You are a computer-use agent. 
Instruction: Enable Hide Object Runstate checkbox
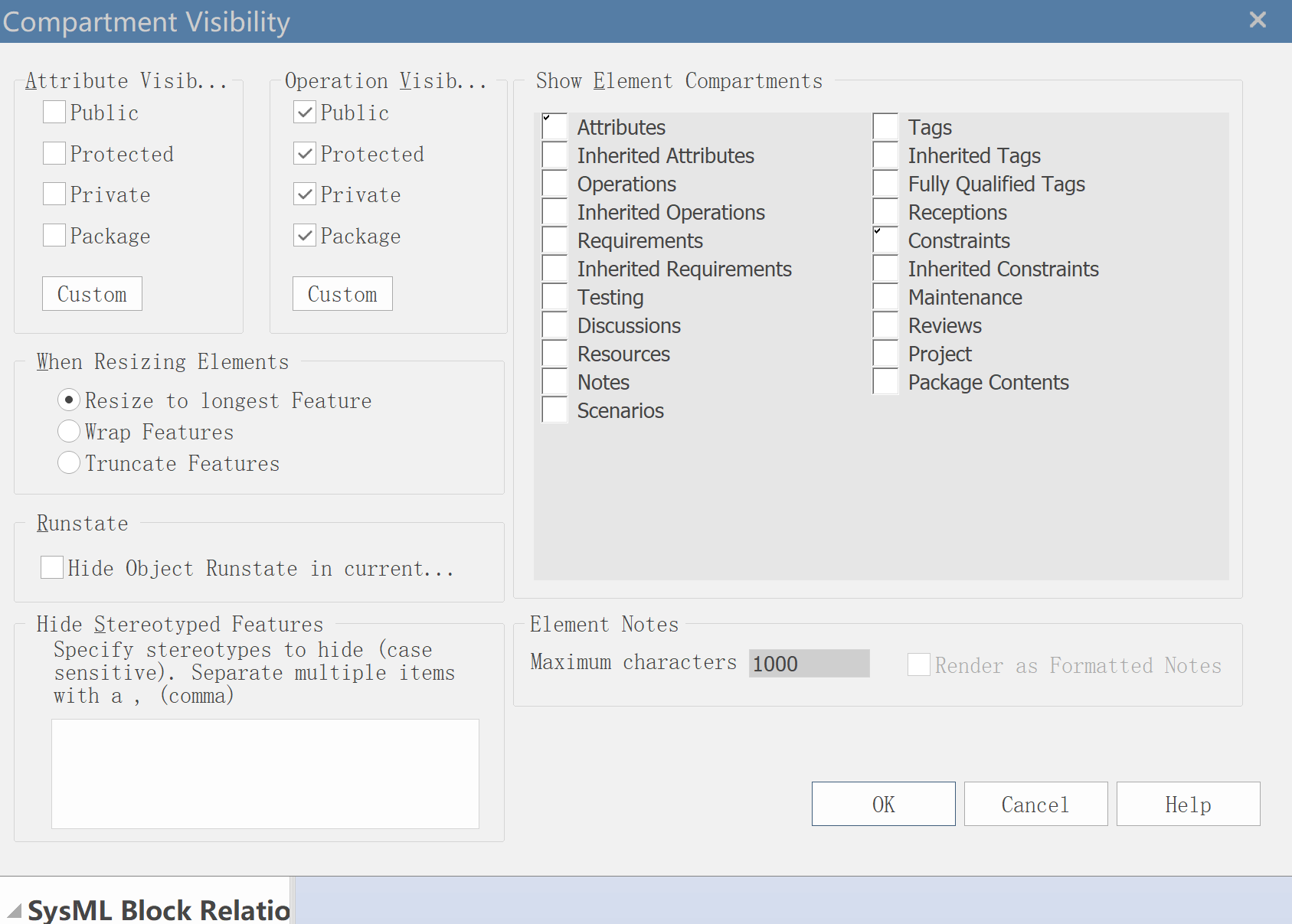(x=52, y=567)
